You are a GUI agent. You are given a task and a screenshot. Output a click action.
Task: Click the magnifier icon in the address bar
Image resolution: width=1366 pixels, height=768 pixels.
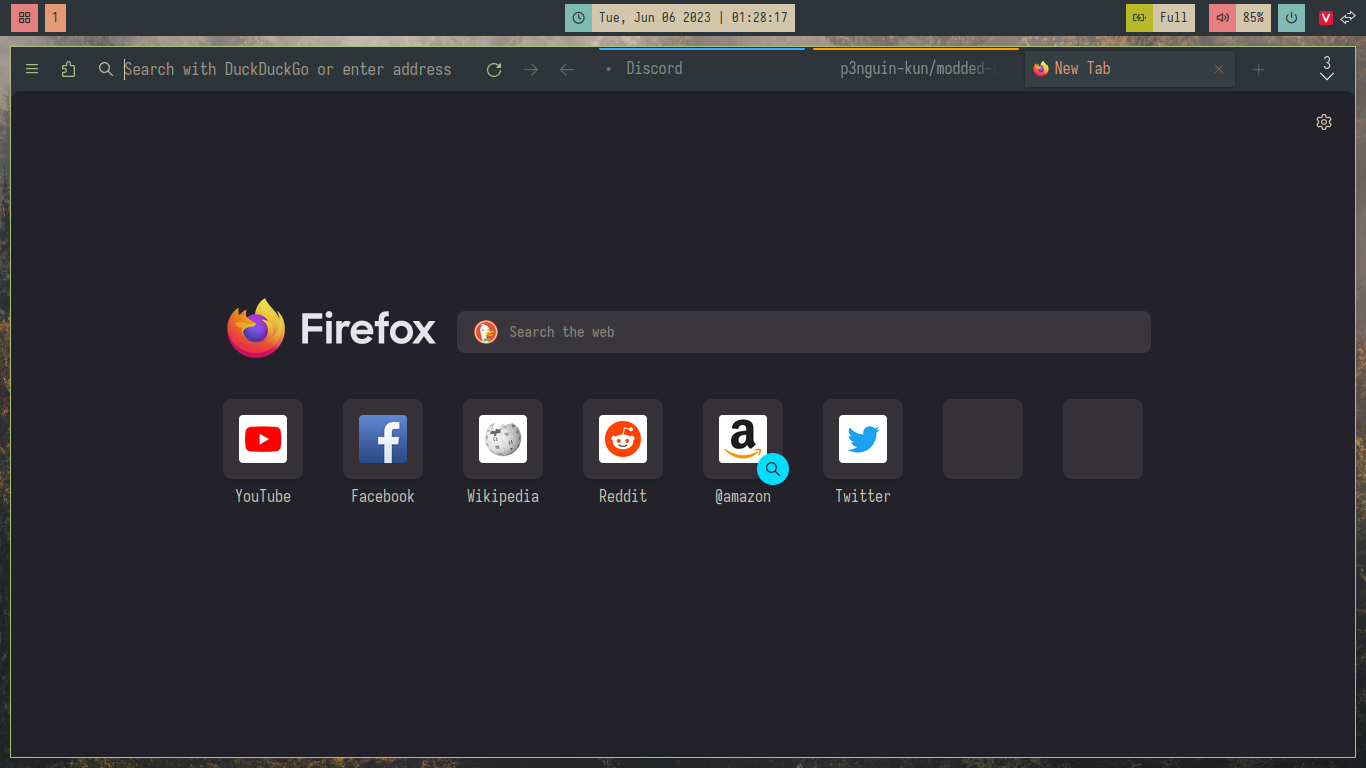coord(106,69)
